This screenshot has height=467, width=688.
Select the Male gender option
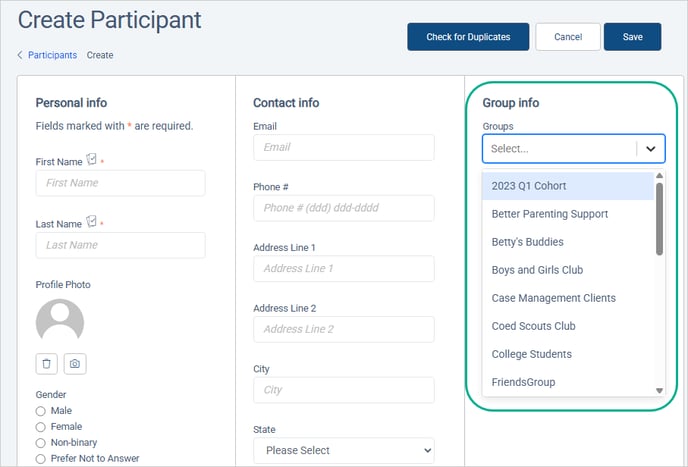(41, 411)
